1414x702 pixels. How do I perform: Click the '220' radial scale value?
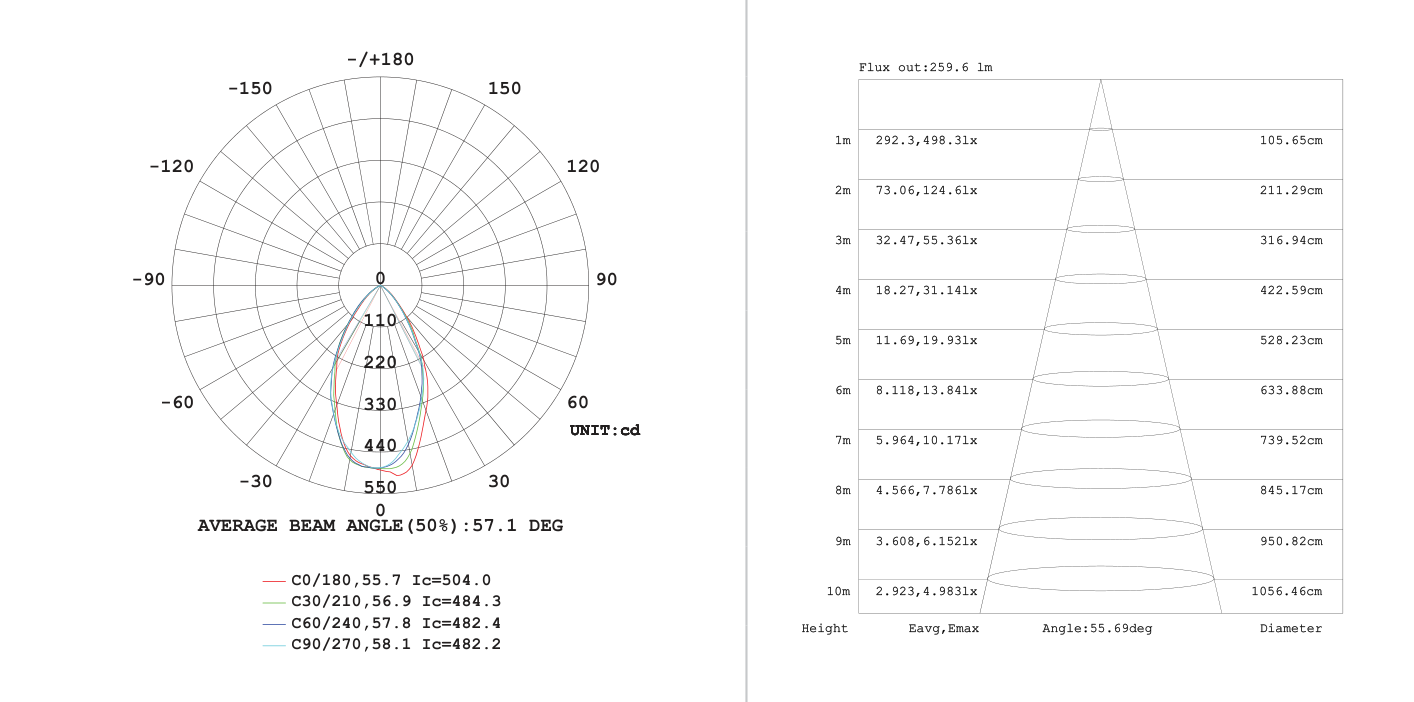[x=380, y=362]
